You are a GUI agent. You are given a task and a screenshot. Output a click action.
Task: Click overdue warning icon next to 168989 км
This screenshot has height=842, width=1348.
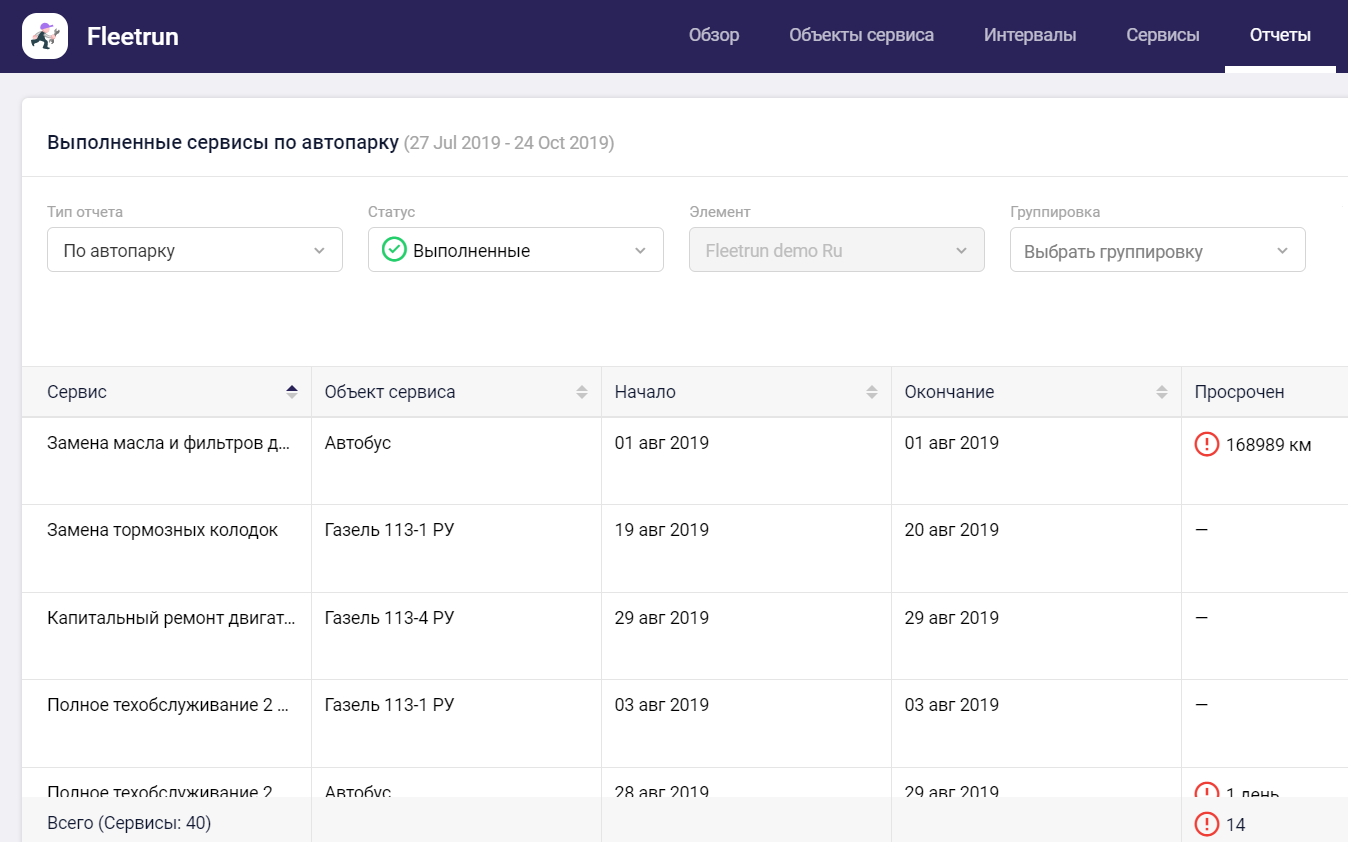(1207, 444)
